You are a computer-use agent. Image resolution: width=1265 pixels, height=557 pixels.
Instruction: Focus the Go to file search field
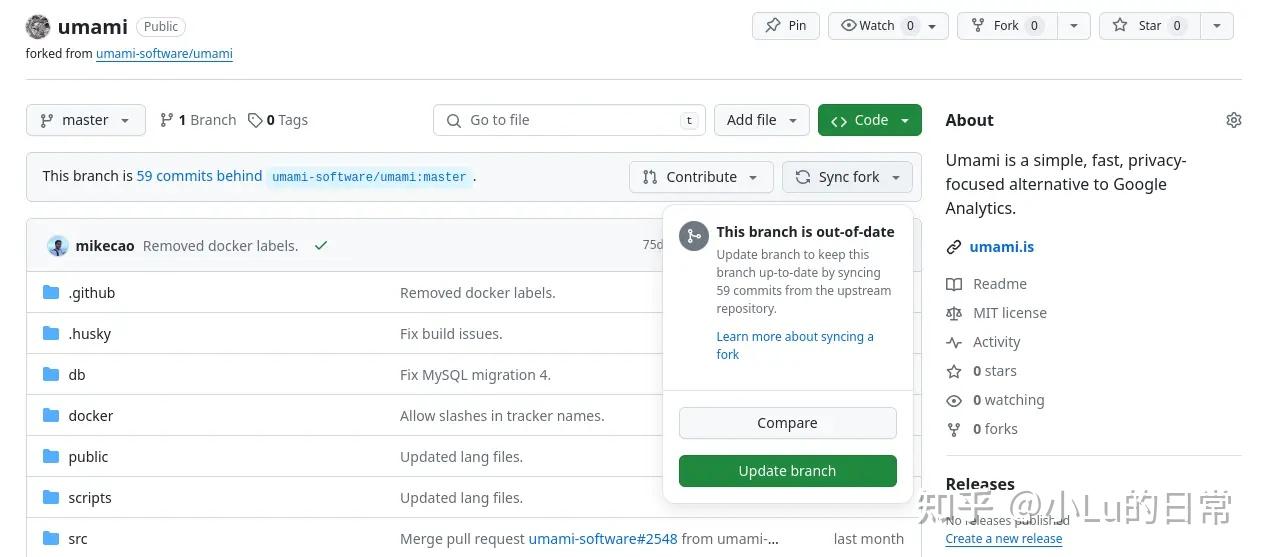(x=569, y=120)
